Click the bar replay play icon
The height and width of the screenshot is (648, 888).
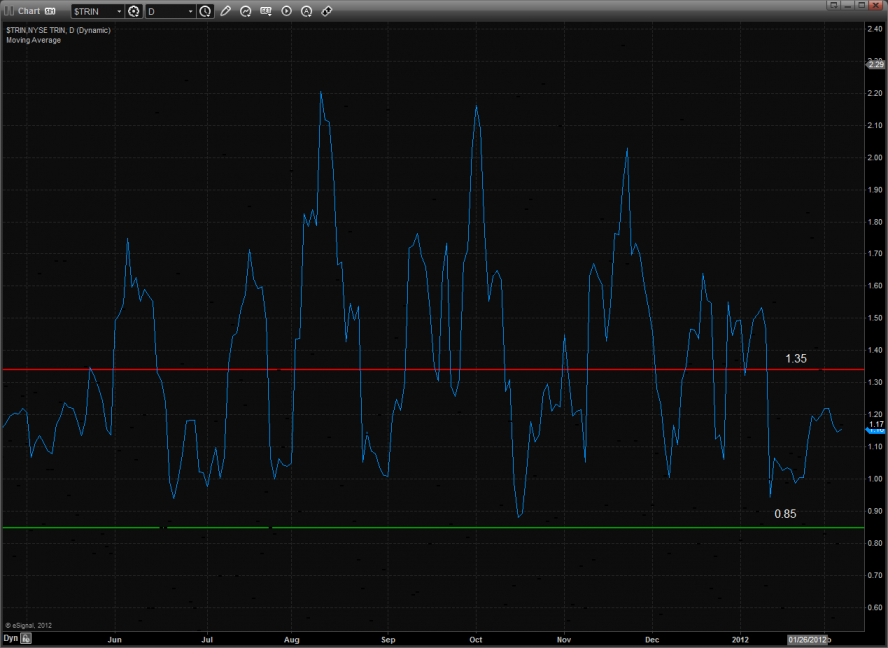click(x=287, y=11)
